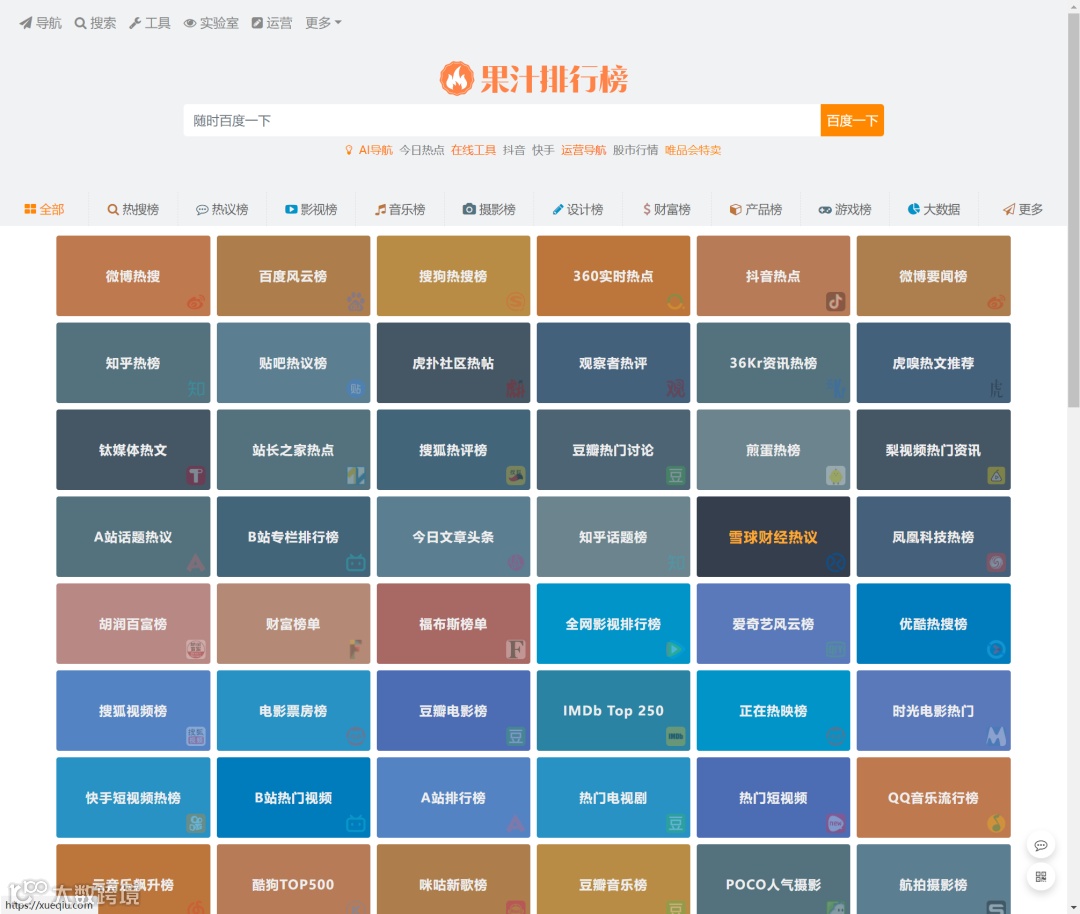Open the 更多 category tab
Image resolution: width=1080 pixels, height=914 pixels.
pyautogui.click(x=1023, y=209)
